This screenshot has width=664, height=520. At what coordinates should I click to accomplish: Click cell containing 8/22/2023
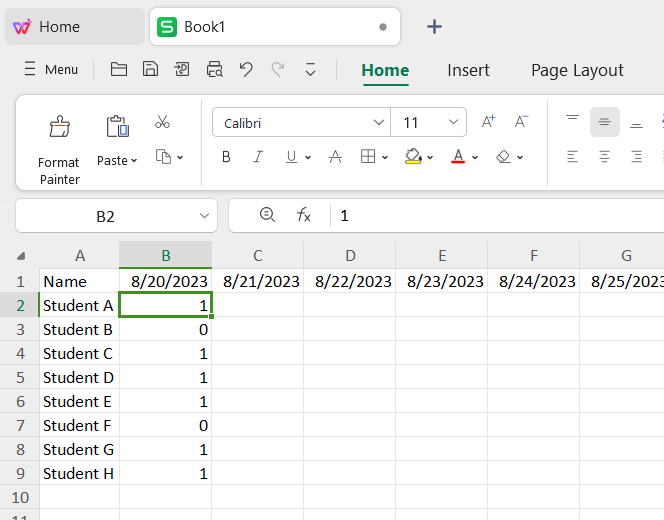click(x=350, y=281)
